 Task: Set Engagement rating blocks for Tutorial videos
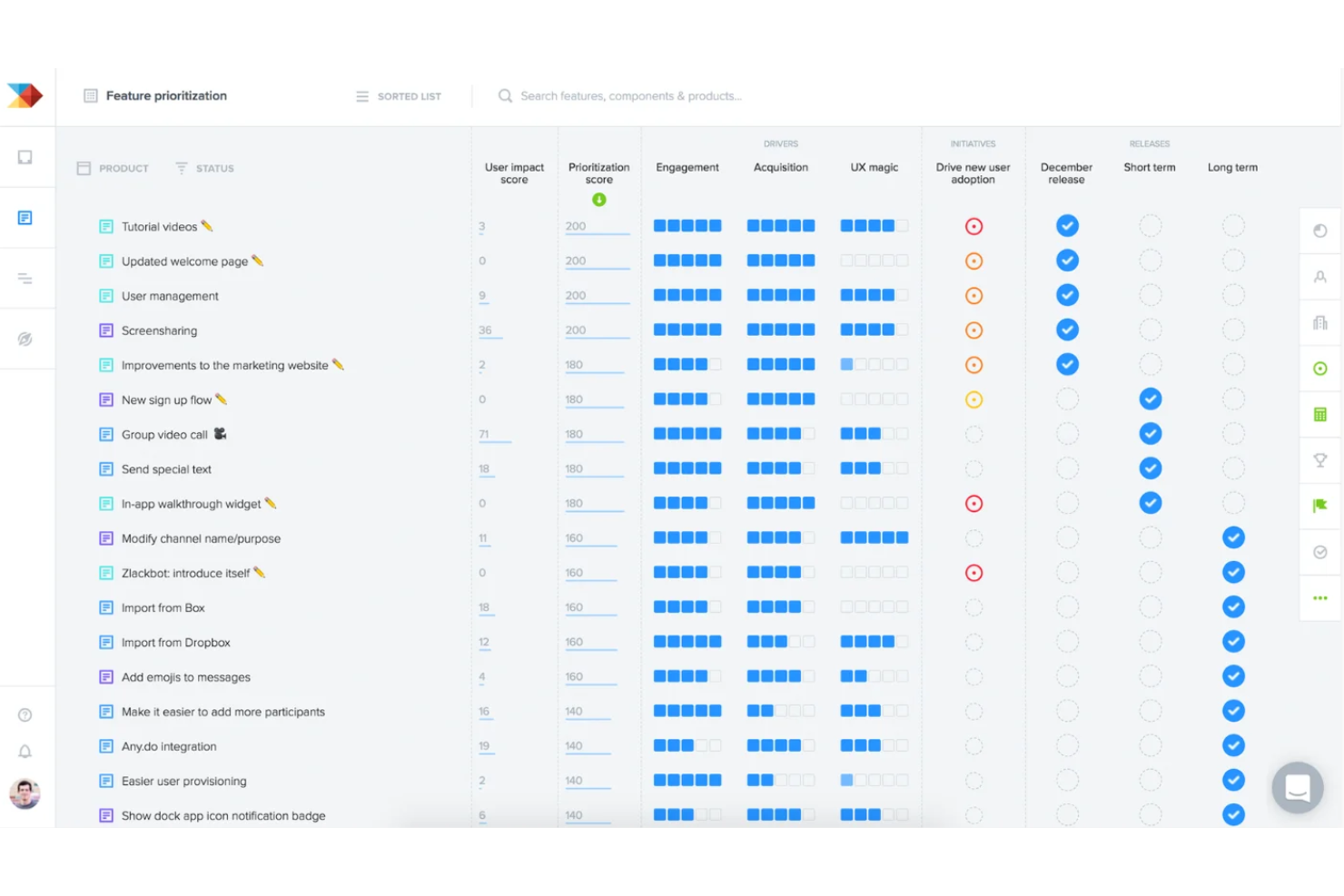click(x=687, y=226)
